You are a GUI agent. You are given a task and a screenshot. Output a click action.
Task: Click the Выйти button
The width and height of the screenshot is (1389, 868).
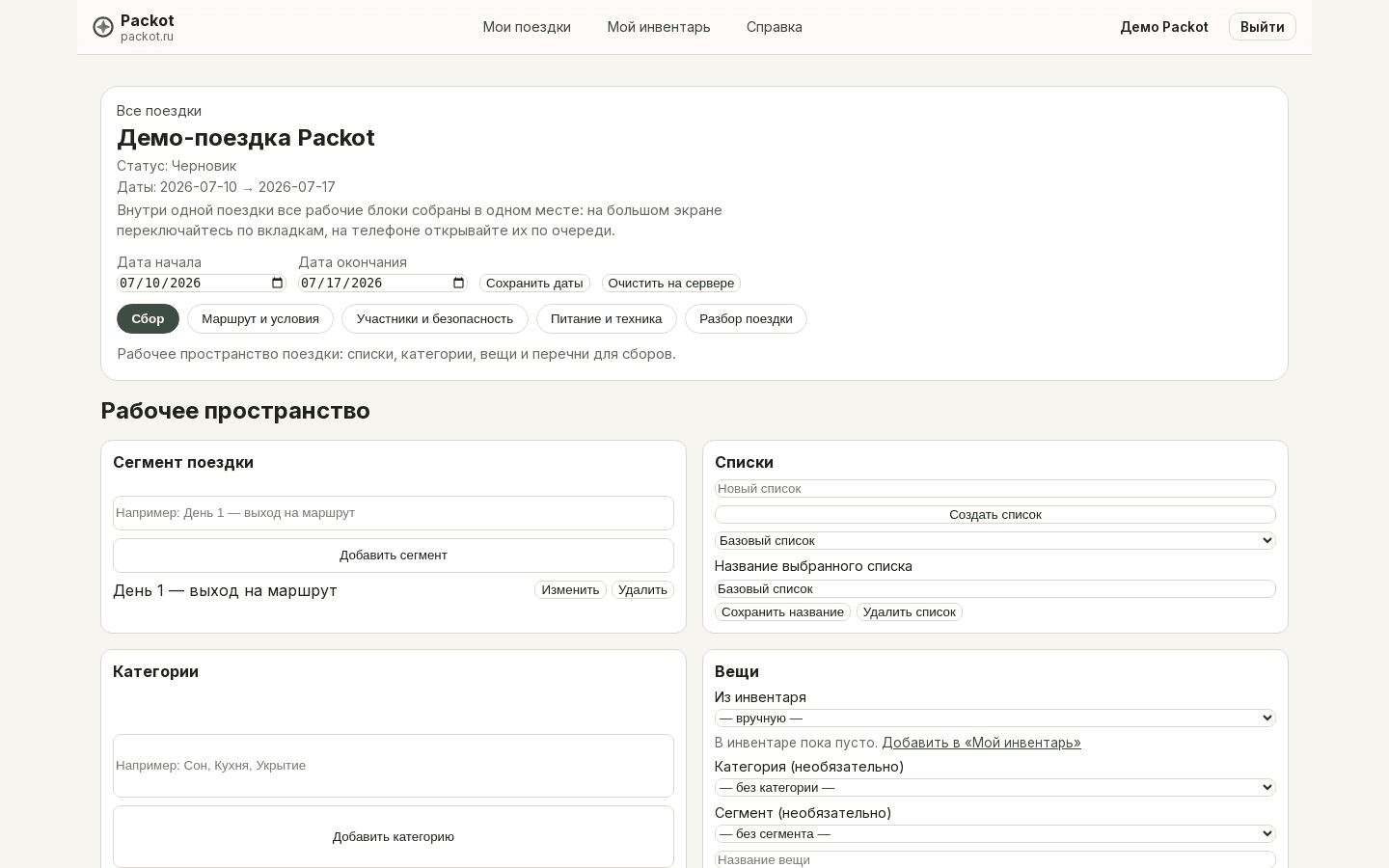click(1262, 27)
